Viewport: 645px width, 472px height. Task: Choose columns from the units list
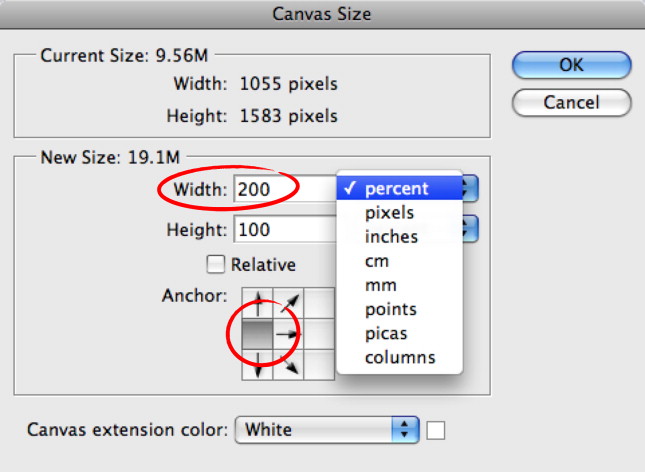399,357
